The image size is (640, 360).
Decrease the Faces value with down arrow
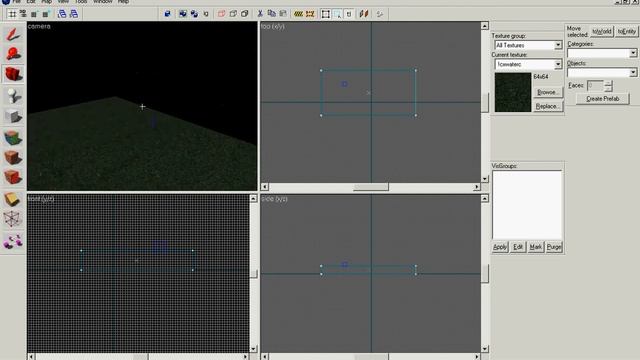coord(608,88)
